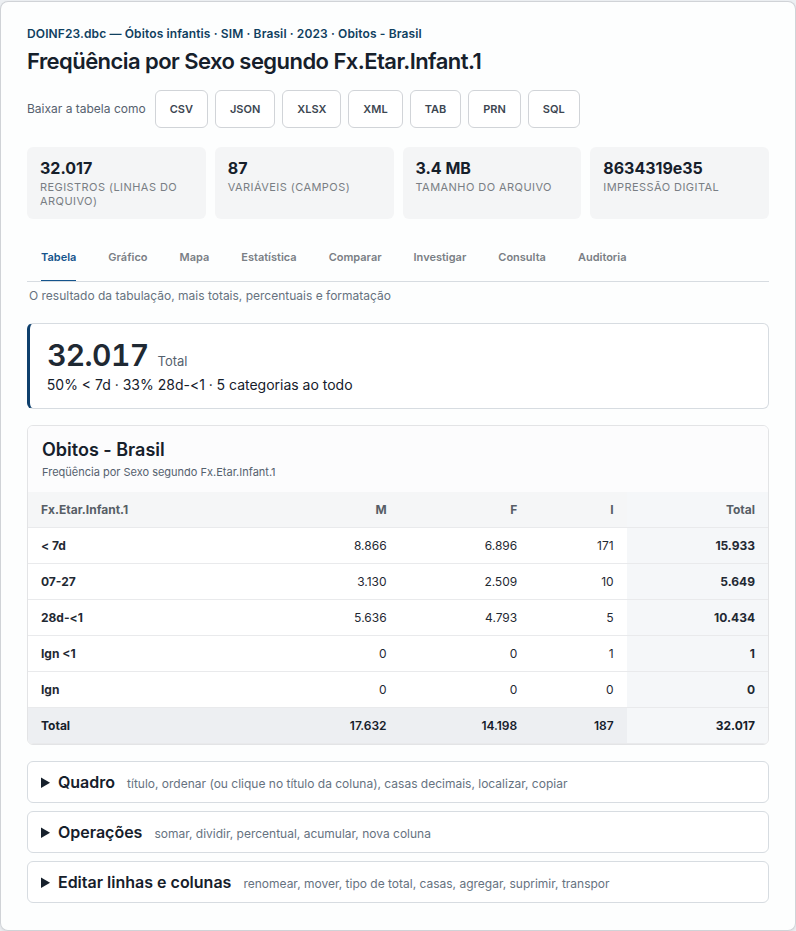The height and width of the screenshot is (931, 796).
Task: Sort by the Total column header
Action: coord(740,509)
